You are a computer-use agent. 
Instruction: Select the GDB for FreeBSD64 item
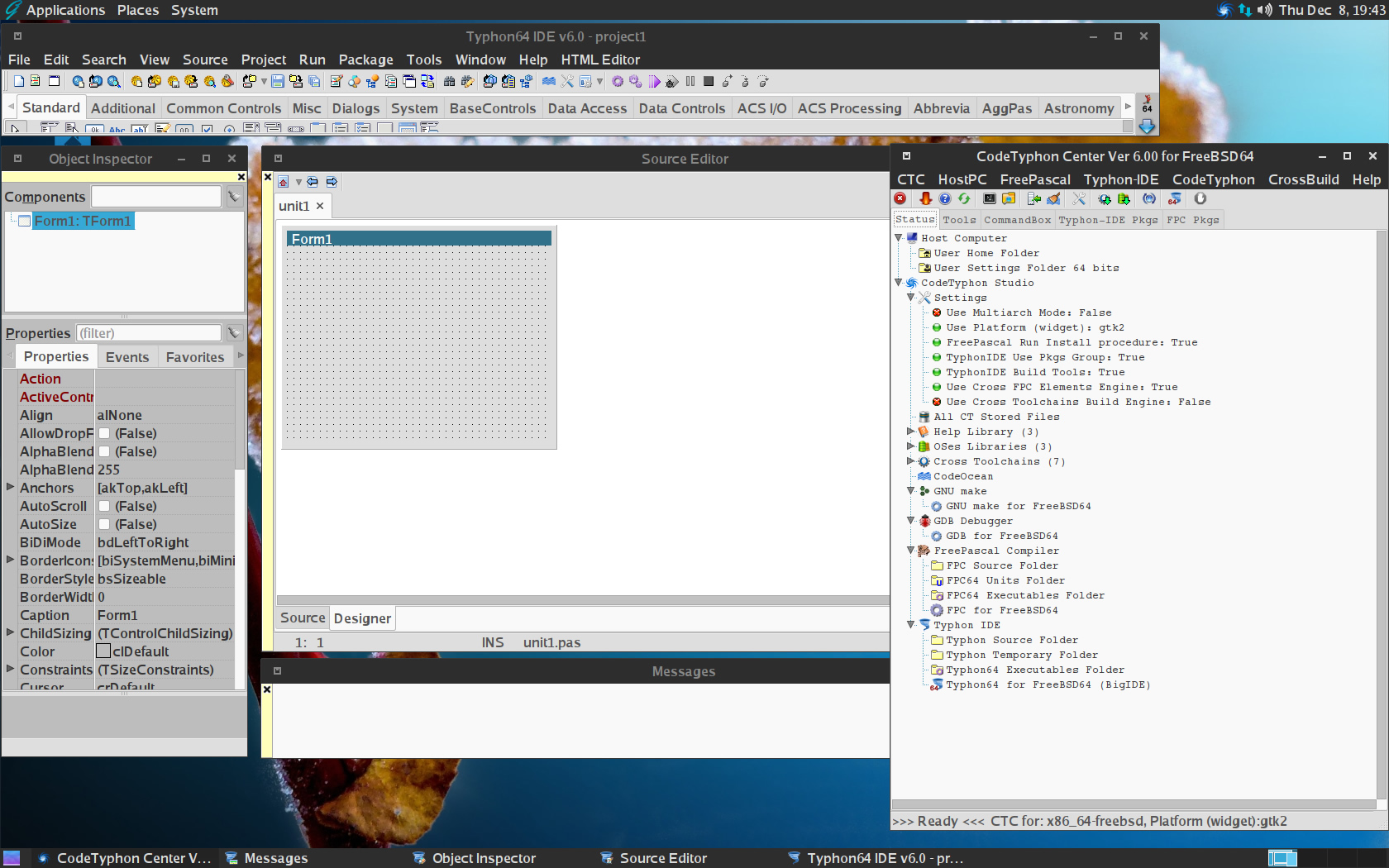coord(1002,536)
